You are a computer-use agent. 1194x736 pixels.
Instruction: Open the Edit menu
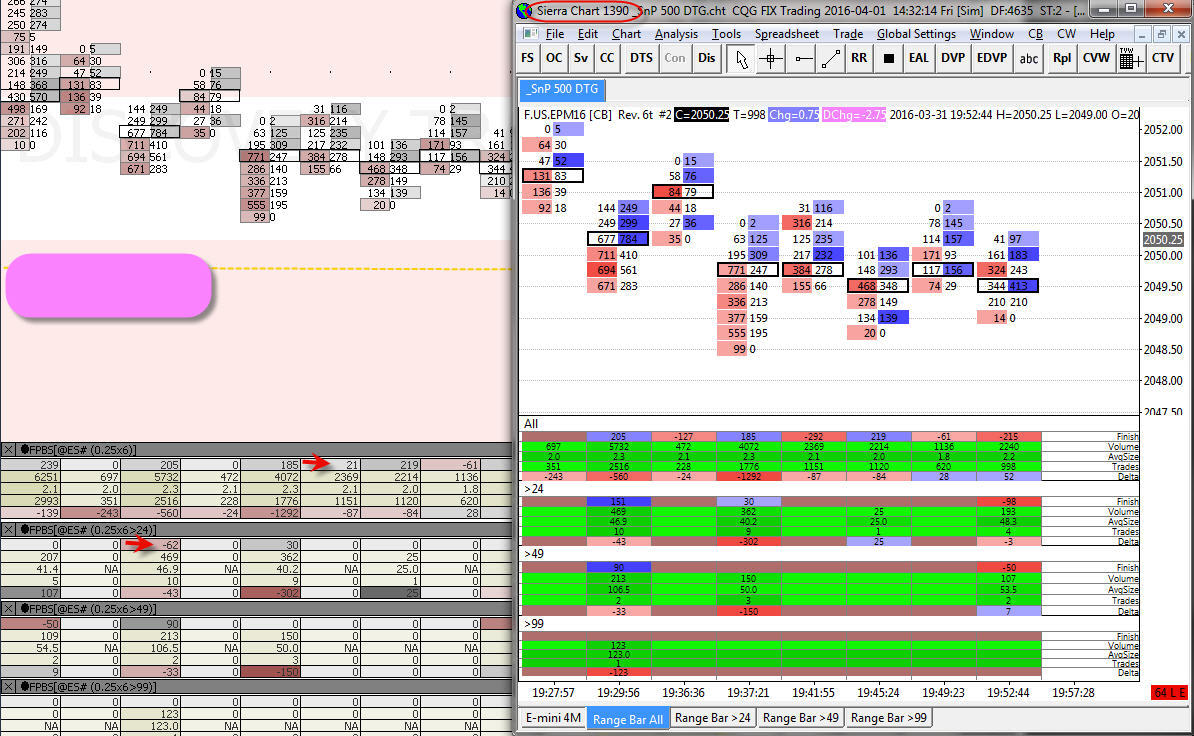(588, 34)
